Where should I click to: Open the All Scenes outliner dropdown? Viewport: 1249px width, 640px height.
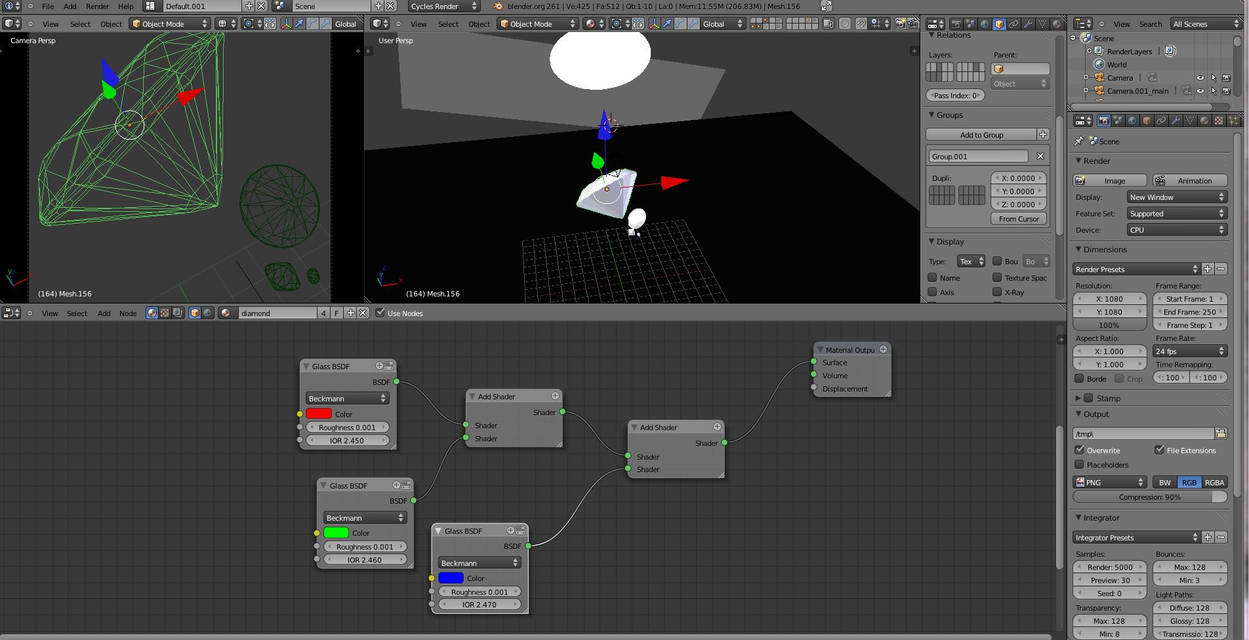[1204, 24]
